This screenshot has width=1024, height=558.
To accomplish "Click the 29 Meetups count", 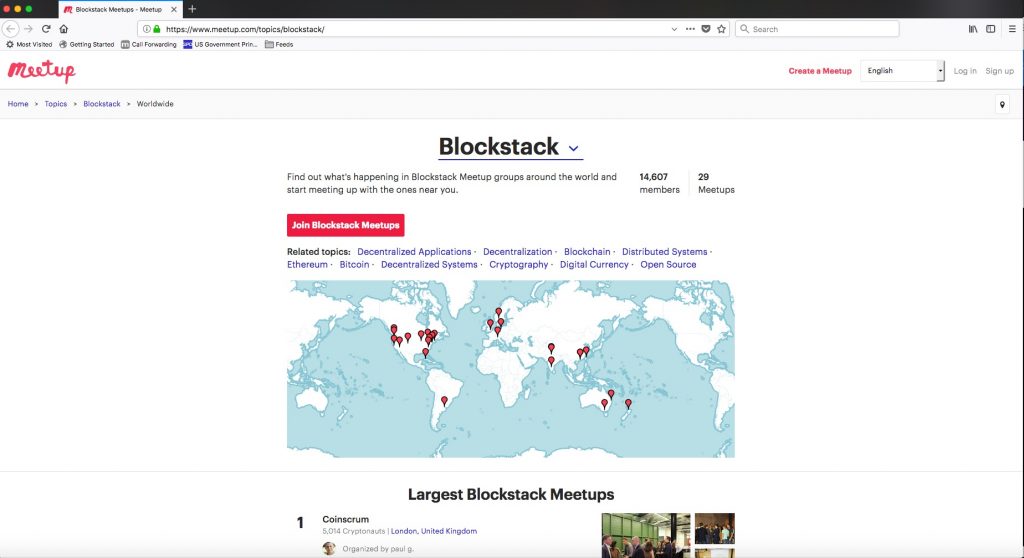I will point(716,183).
